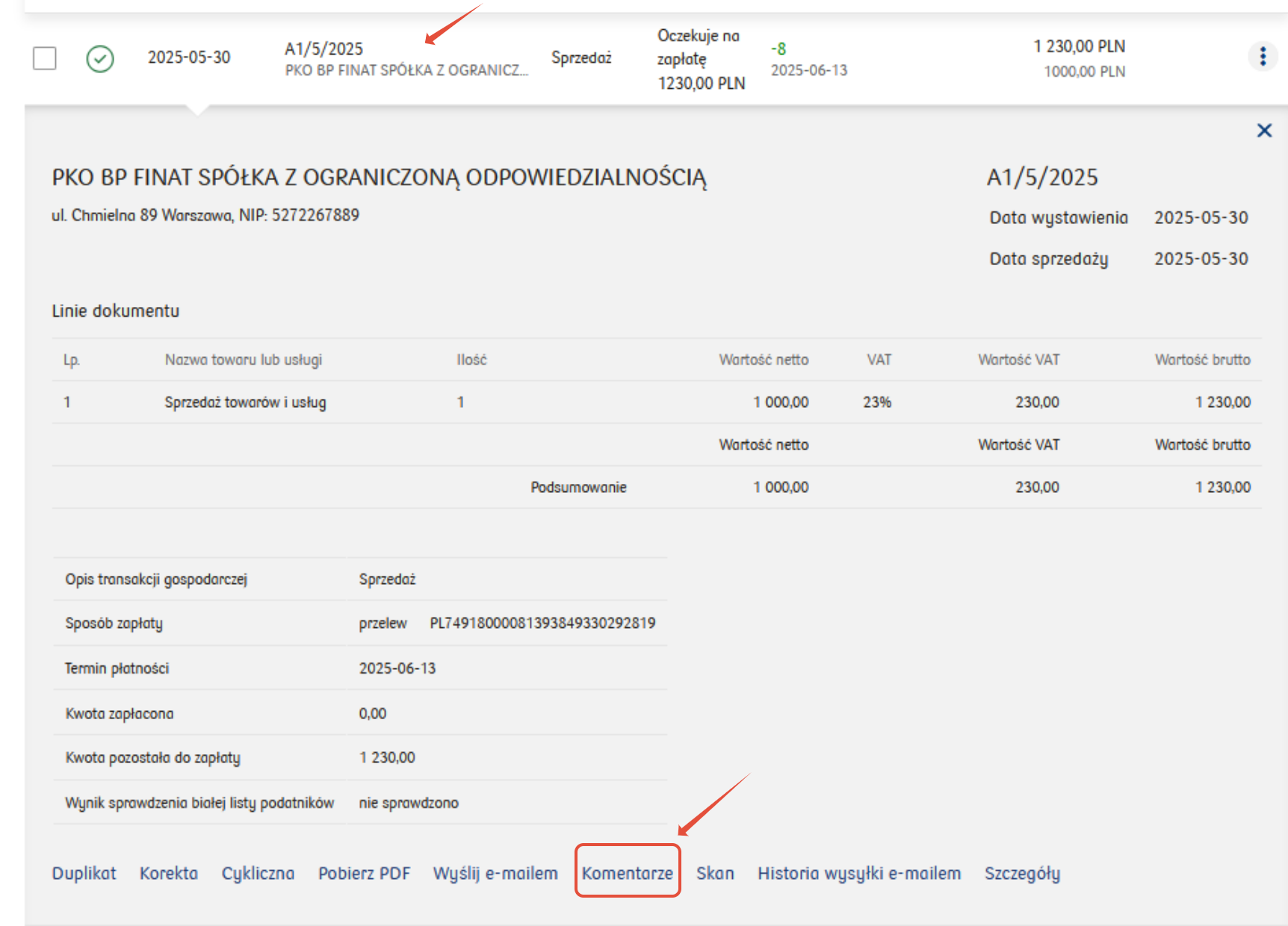Click the status Oczekuje na zapłatę
The image size is (1288, 926).
pos(699,47)
